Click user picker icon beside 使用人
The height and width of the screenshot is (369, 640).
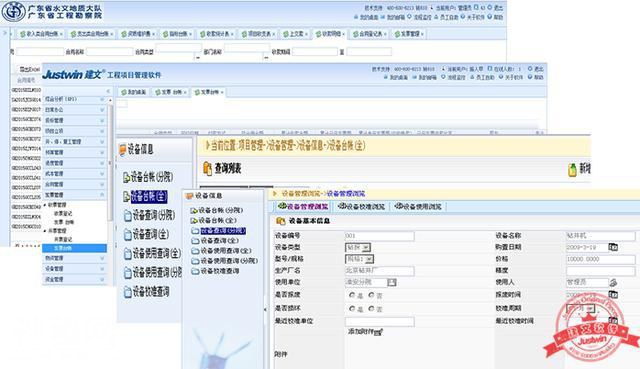pyautogui.click(x=613, y=282)
